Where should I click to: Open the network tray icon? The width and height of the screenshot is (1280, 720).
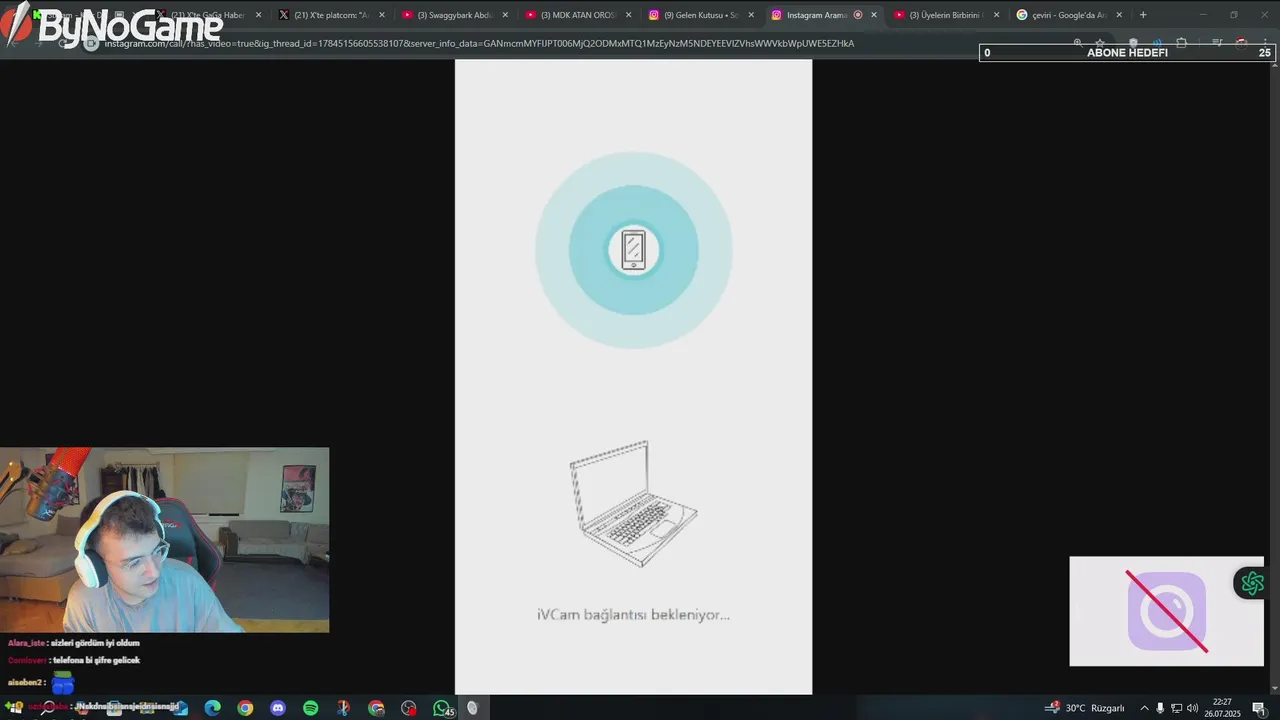[x=1176, y=708]
